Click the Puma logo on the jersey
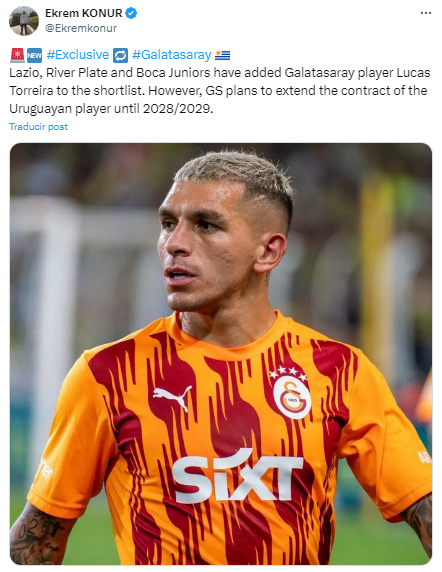The height and width of the screenshot is (572, 442). point(172,397)
